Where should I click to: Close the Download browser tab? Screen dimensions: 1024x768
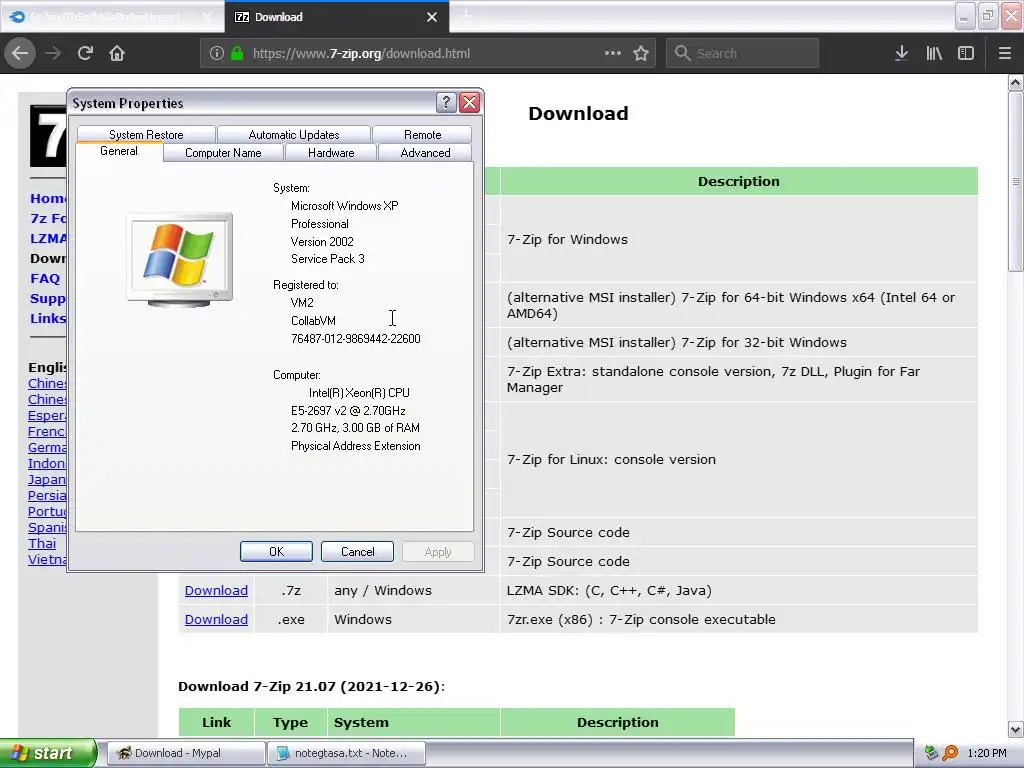pyautogui.click(x=432, y=17)
